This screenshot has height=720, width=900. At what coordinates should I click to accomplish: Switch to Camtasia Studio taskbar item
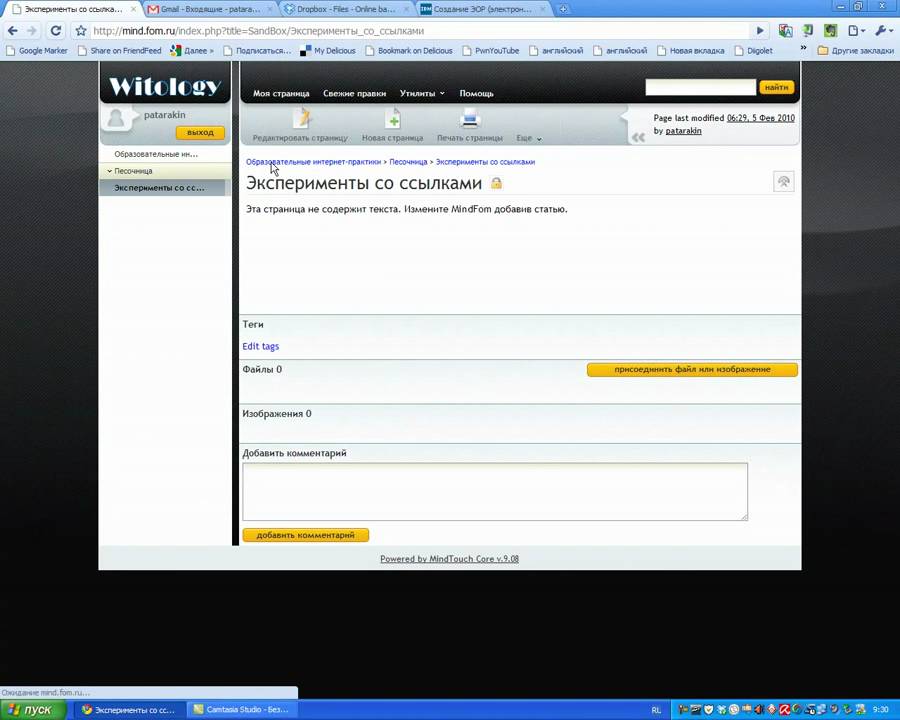[242, 710]
